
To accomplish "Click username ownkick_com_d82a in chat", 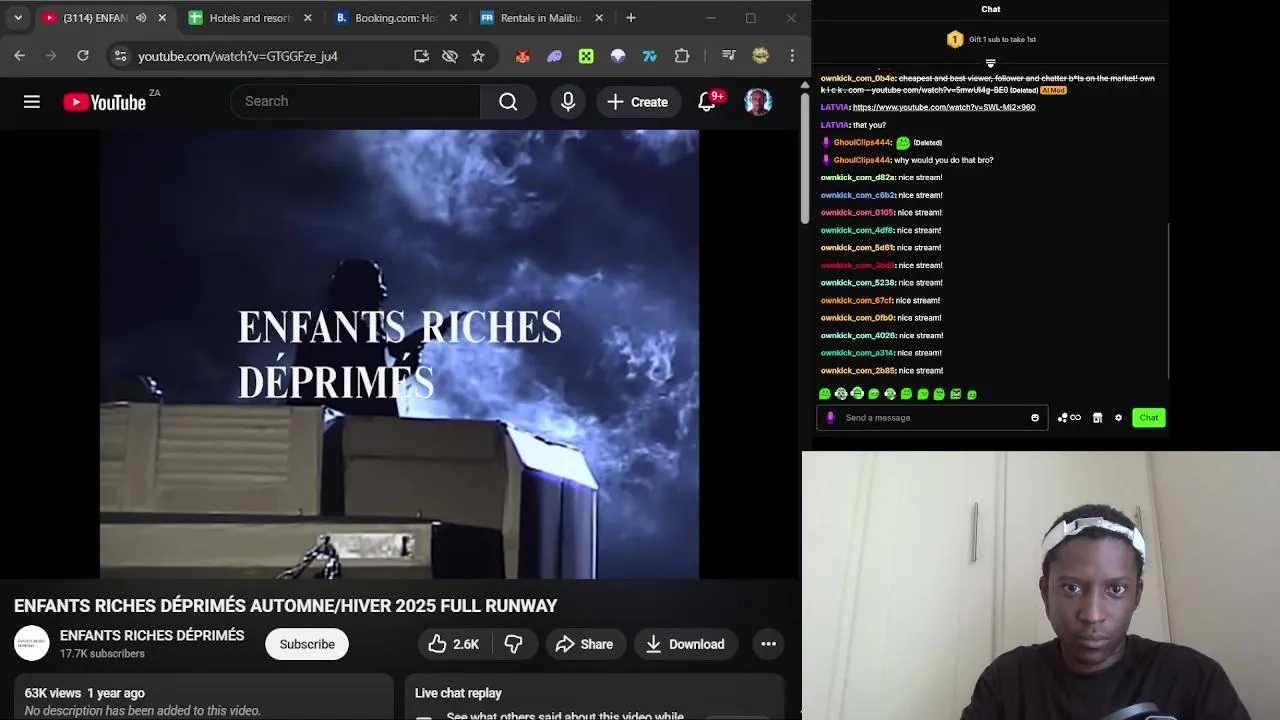I will pyautogui.click(x=858, y=178).
